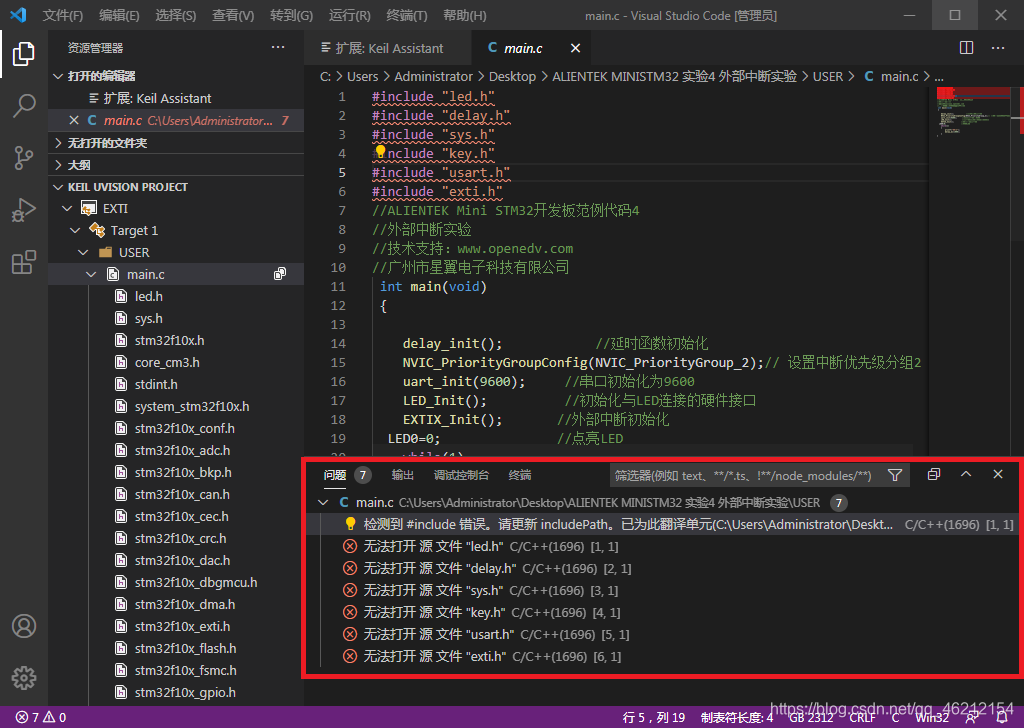Viewport: 1024px width, 728px height.
Task: Collapse the USER folder node
Action: coord(83,253)
